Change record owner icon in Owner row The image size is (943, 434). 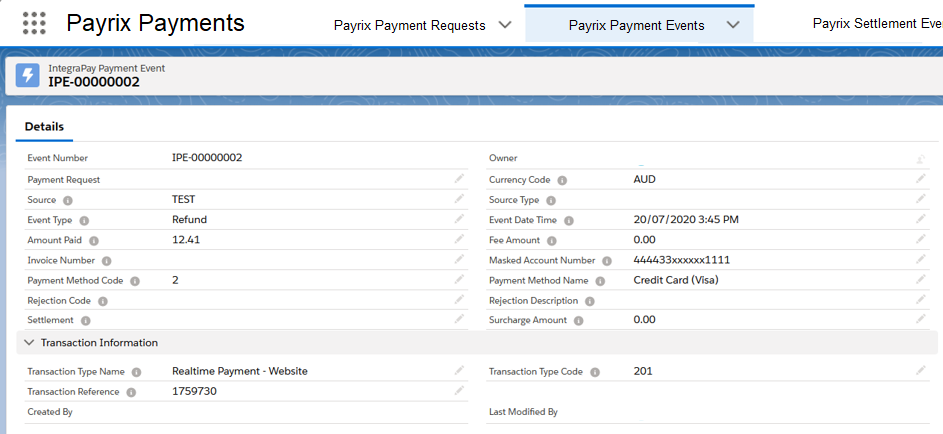tap(921, 159)
